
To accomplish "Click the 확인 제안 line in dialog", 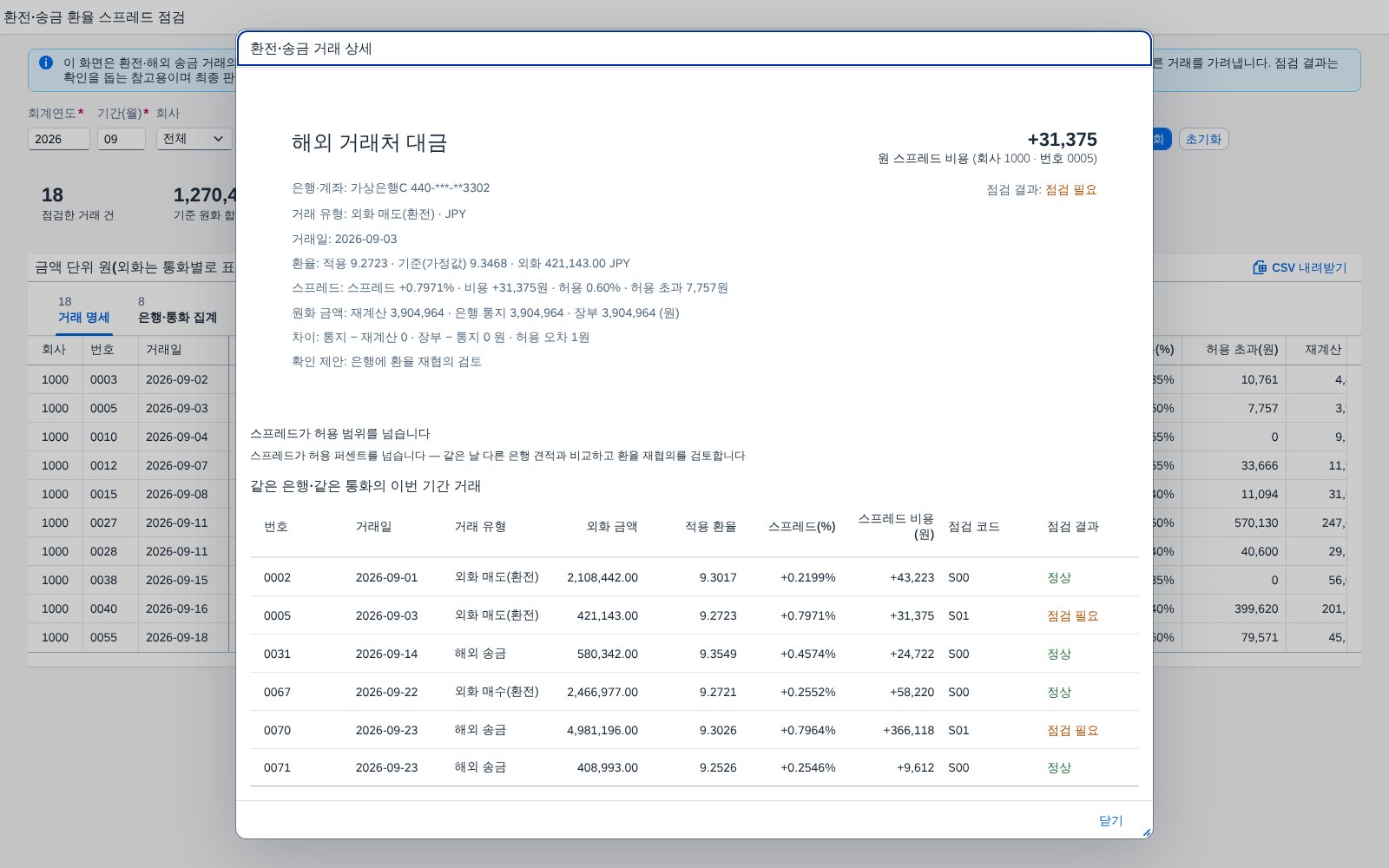I will pyautogui.click(x=386, y=361).
